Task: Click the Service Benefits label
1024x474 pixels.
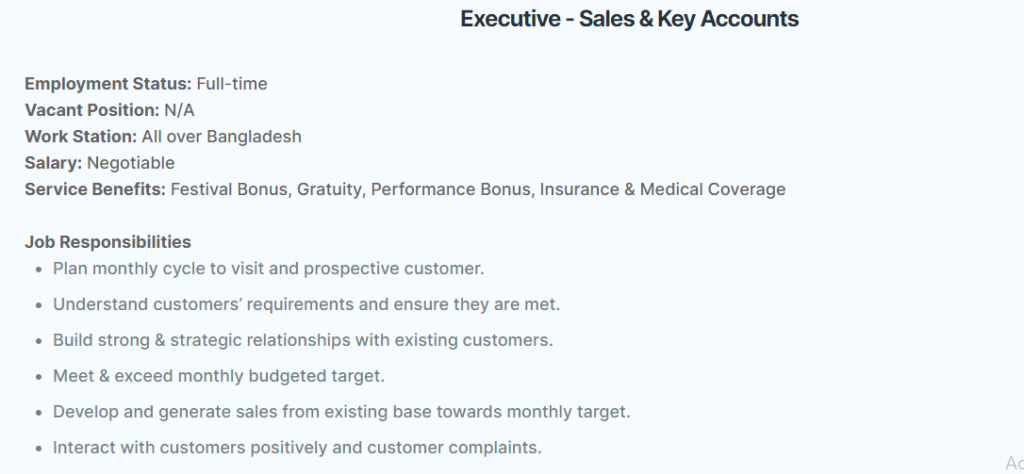Action: 95,189
